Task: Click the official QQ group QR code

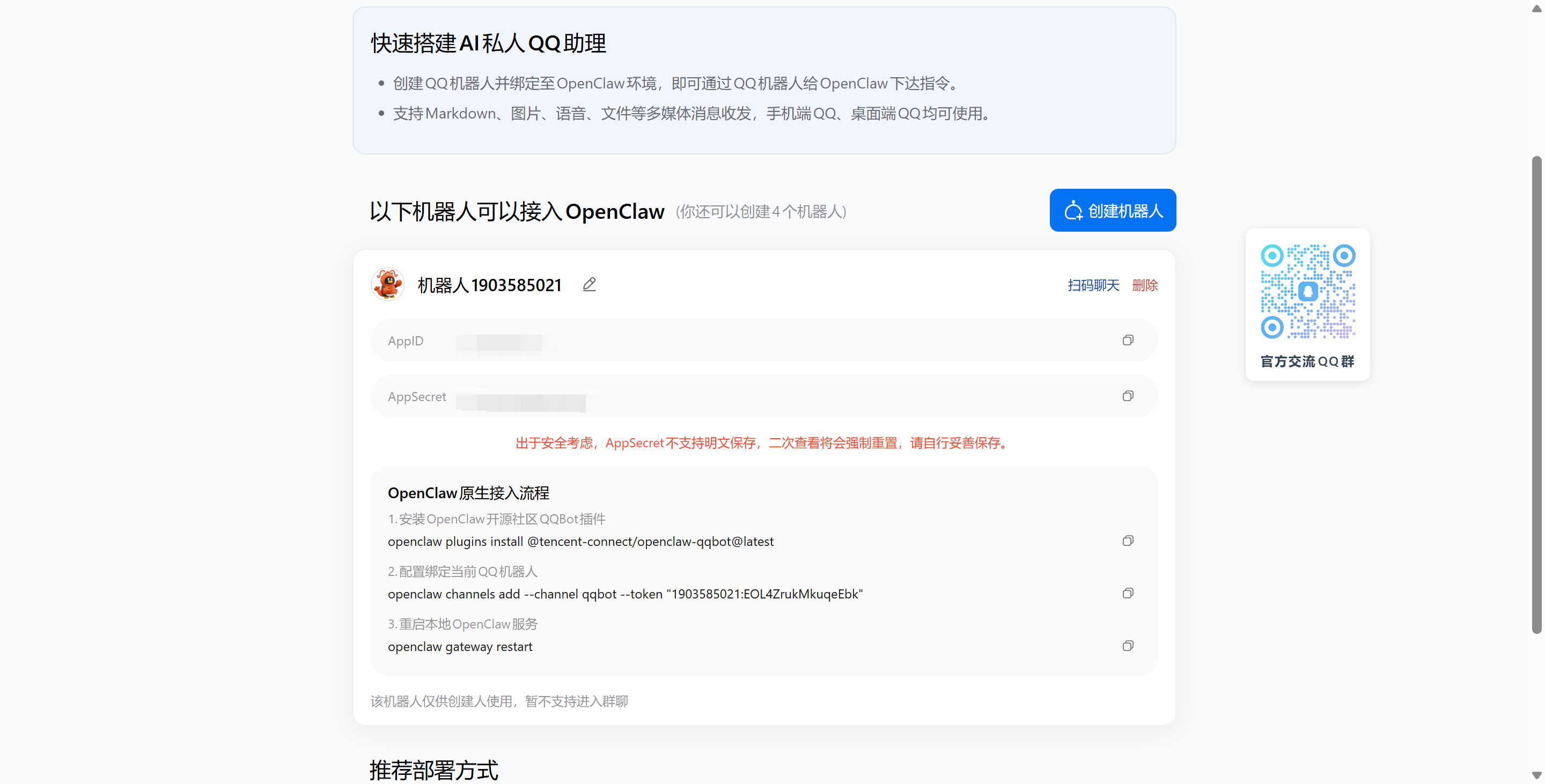Action: (x=1307, y=291)
